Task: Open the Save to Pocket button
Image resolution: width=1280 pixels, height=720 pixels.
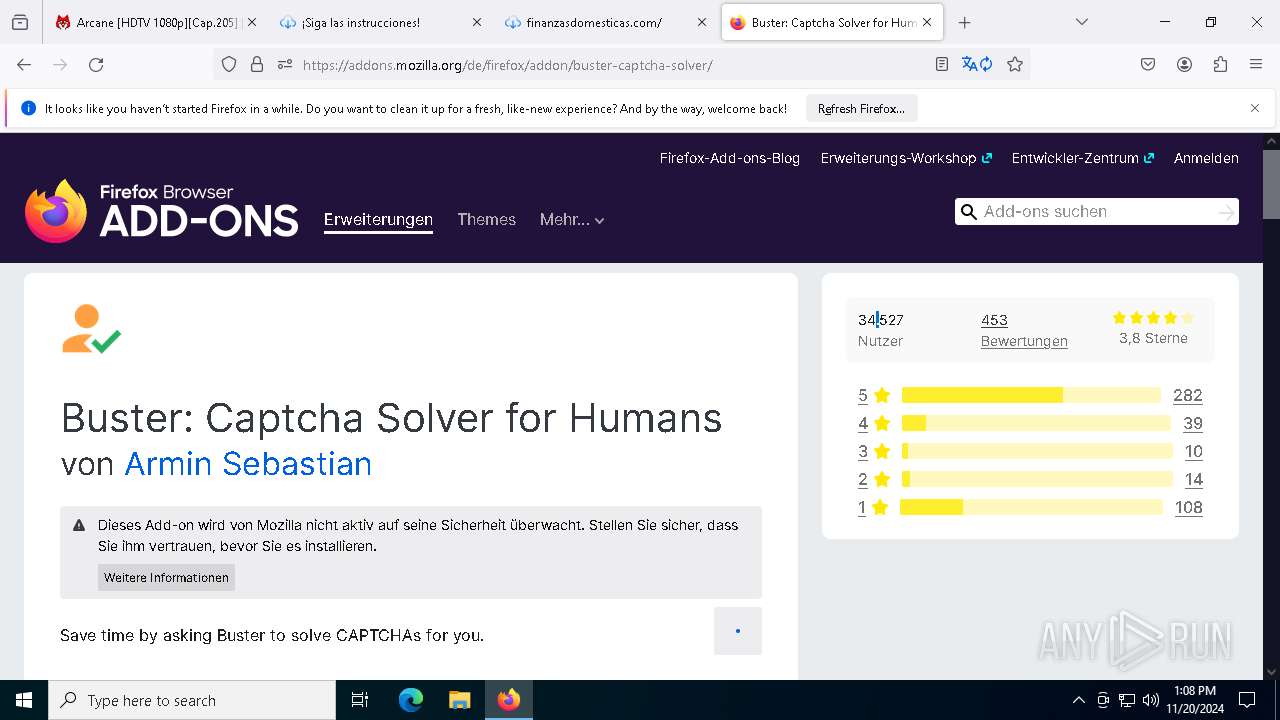Action: tap(1148, 64)
